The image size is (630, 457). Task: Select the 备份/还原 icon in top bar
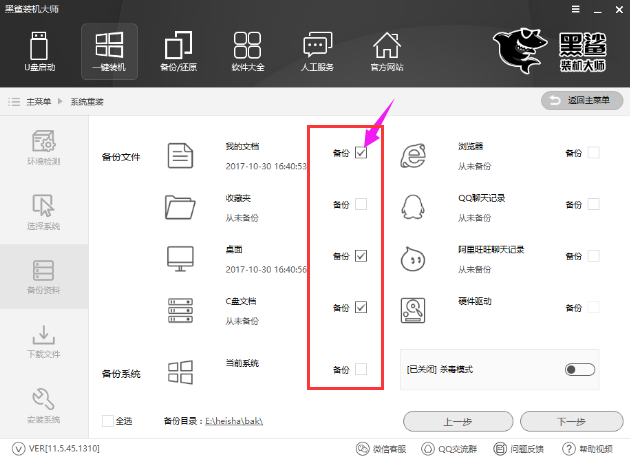click(x=178, y=52)
